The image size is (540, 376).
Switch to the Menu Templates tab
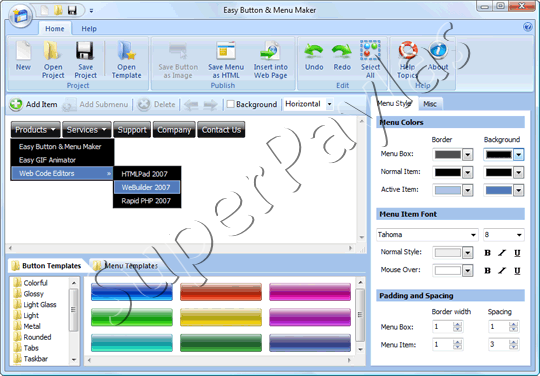point(126,266)
